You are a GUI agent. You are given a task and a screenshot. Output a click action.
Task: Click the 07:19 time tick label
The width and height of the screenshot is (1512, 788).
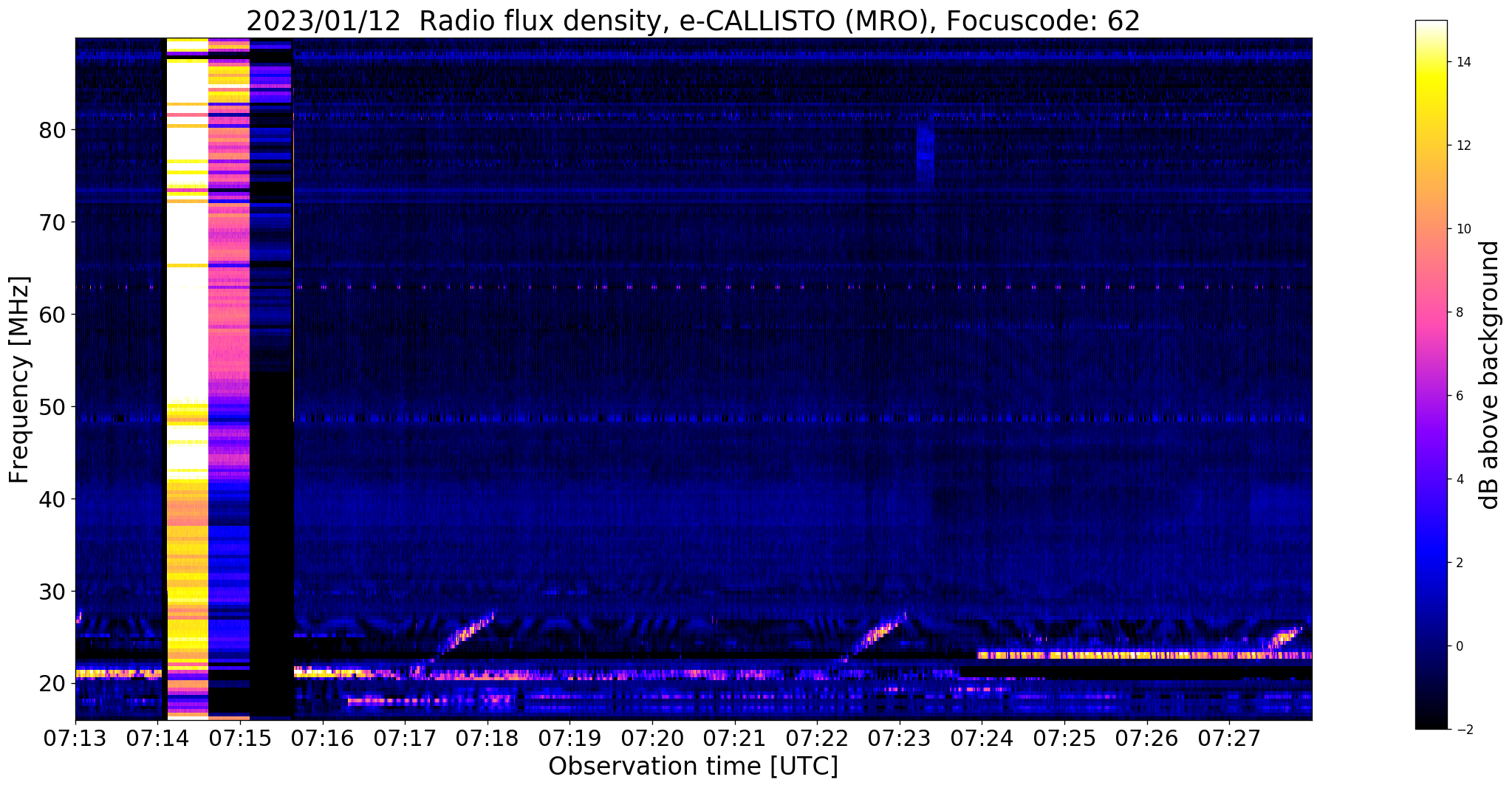[x=569, y=739]
